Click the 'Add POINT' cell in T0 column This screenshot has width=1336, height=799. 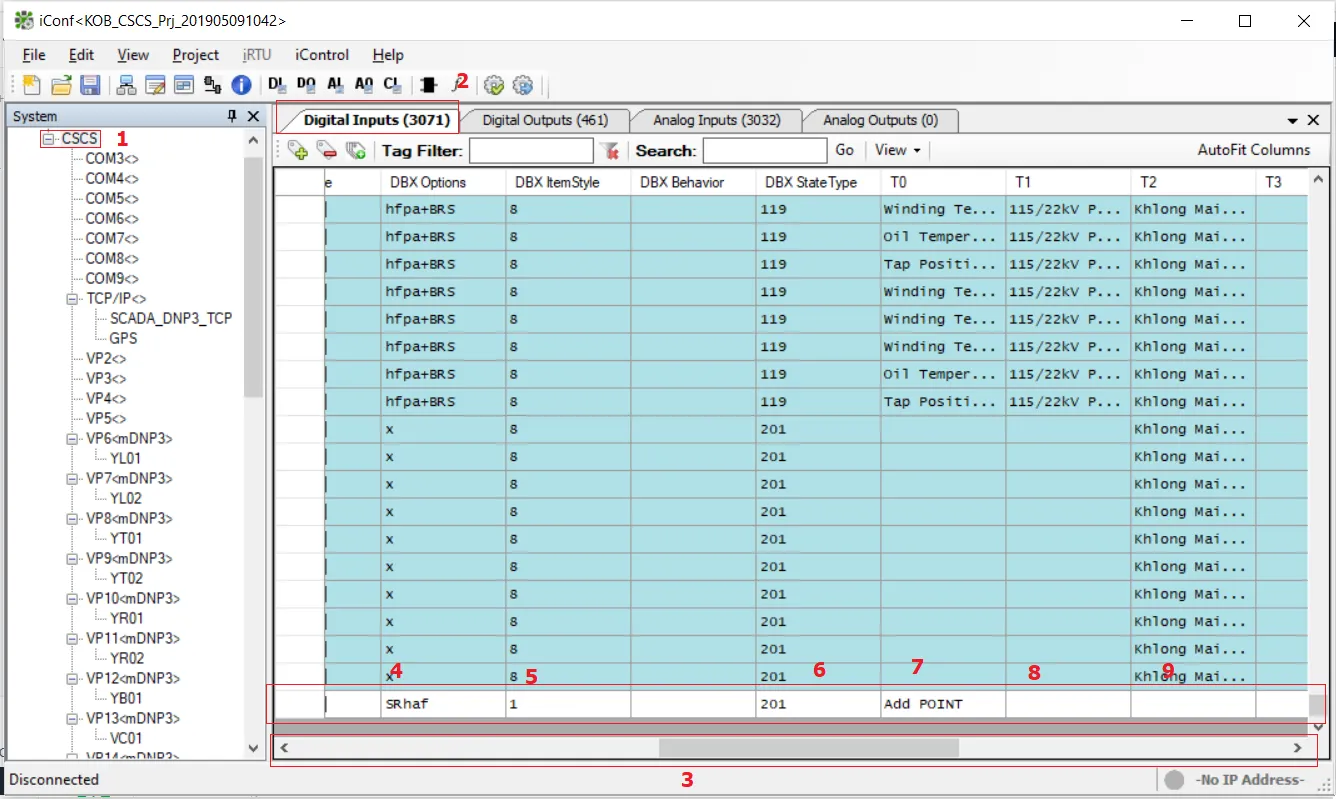943,704
